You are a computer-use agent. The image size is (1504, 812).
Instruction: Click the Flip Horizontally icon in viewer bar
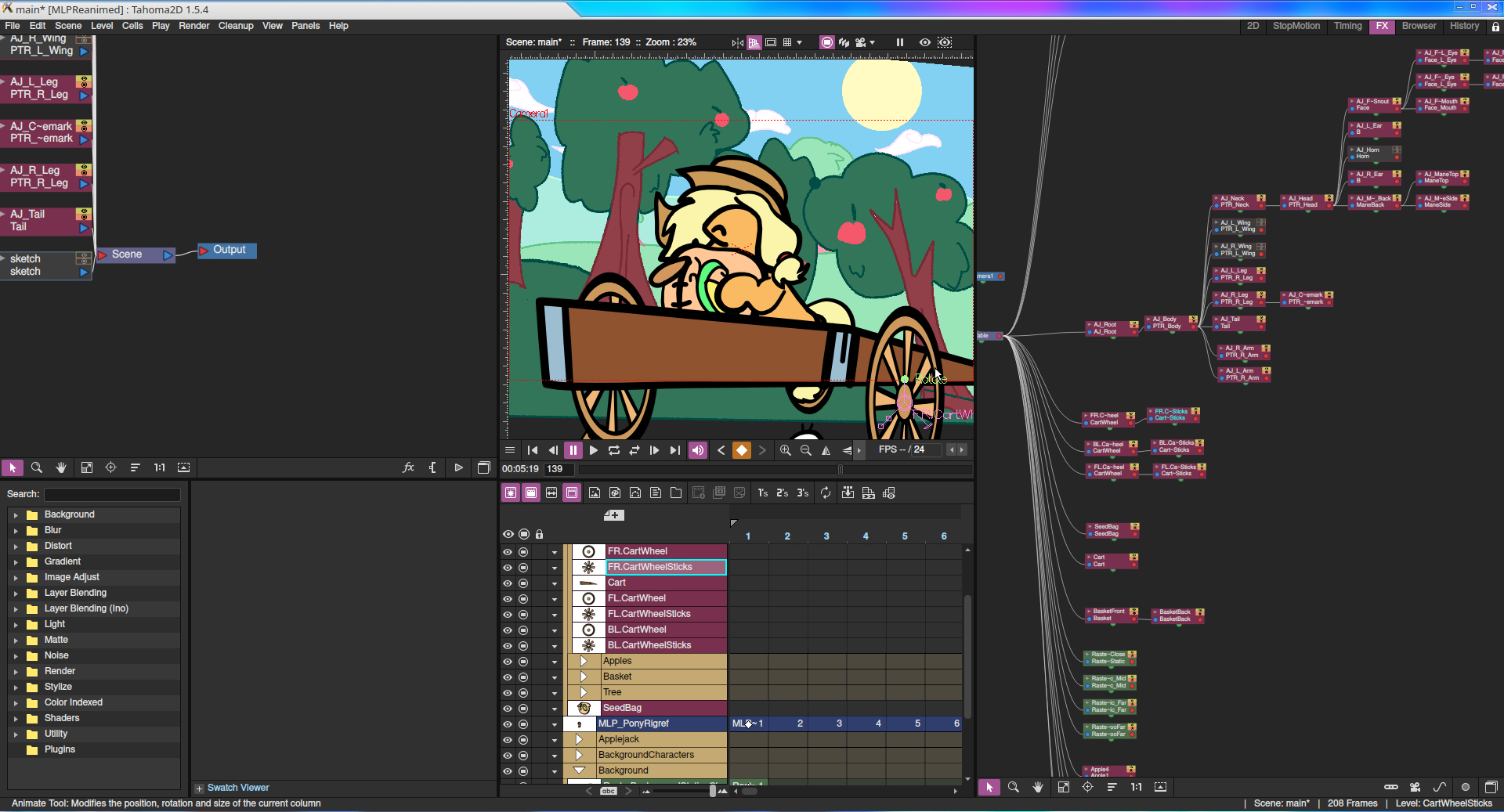coord(826,450)
